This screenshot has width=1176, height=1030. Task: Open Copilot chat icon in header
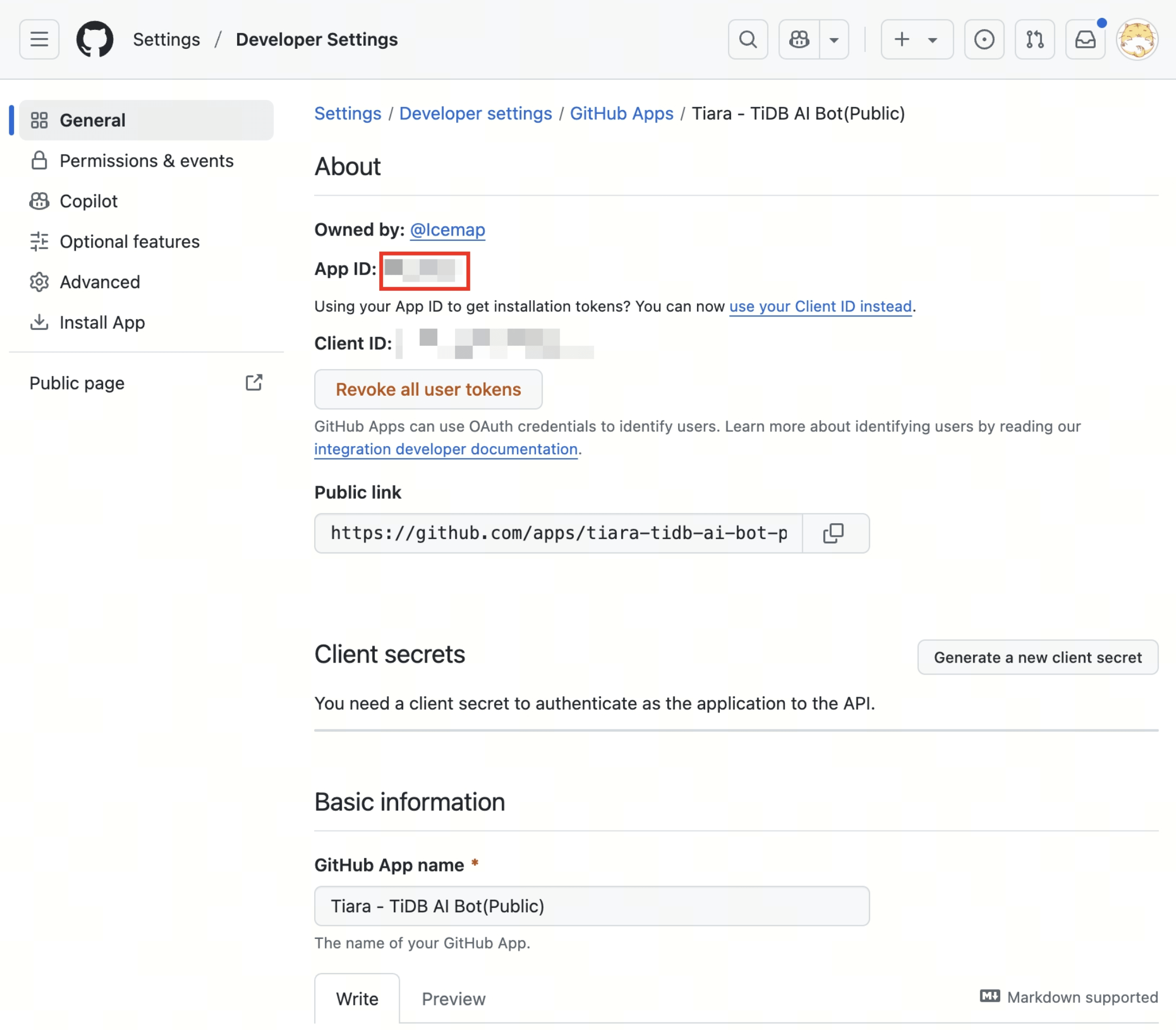(x=799, y=39)
